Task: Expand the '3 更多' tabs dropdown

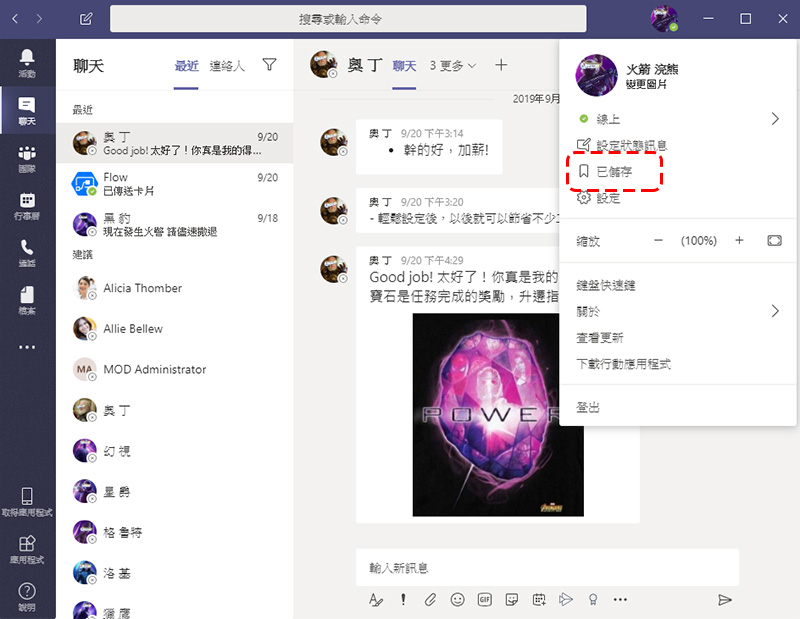Action: click(x=453, y=65)
